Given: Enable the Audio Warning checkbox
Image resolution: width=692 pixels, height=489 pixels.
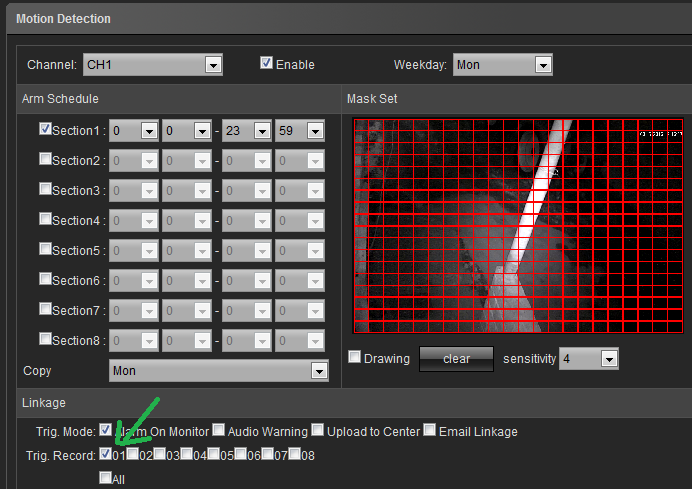Looking at the screenshot, I should tap(219, 431).
